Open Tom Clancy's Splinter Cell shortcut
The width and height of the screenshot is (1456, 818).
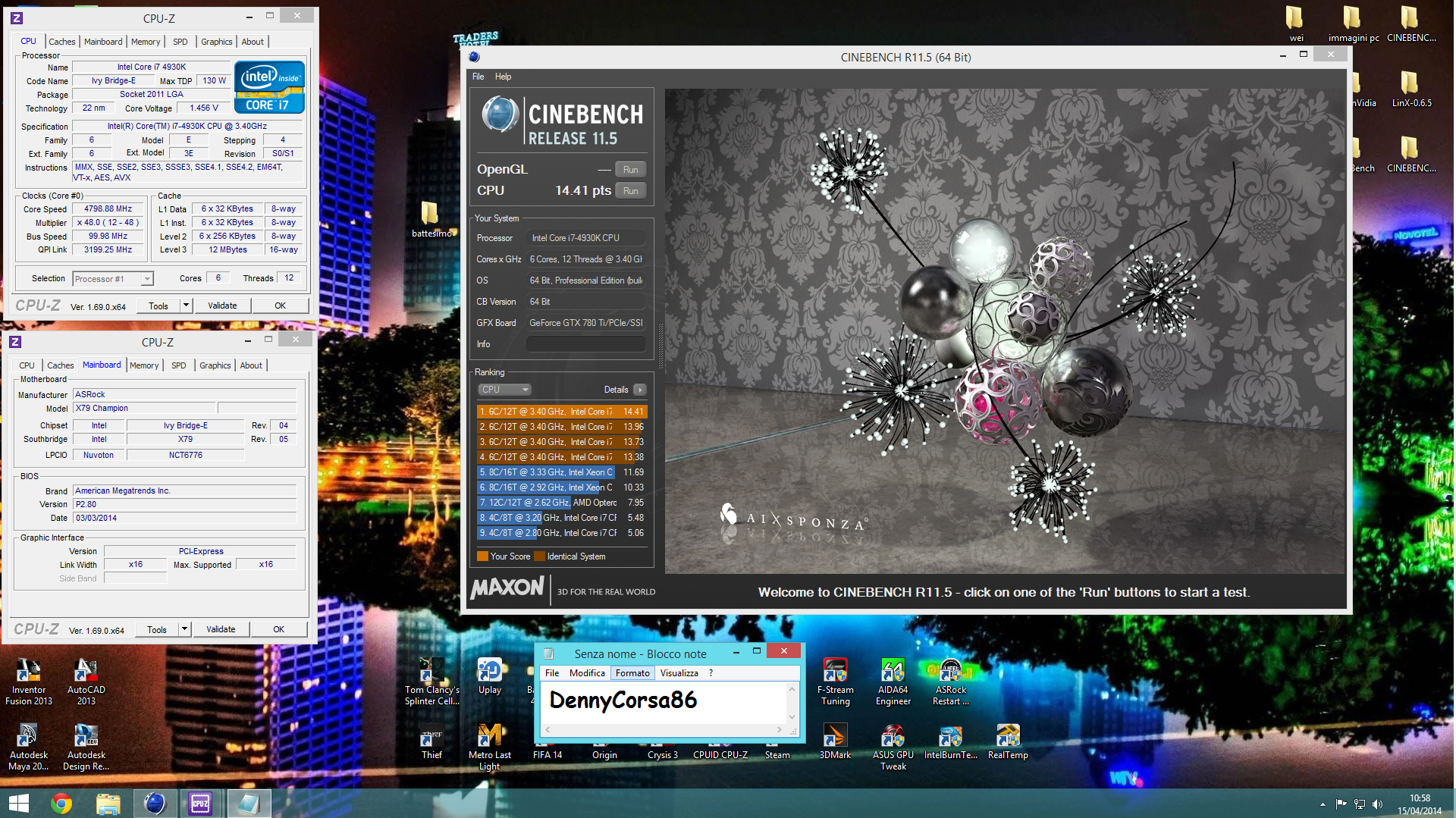pos(432,681)
